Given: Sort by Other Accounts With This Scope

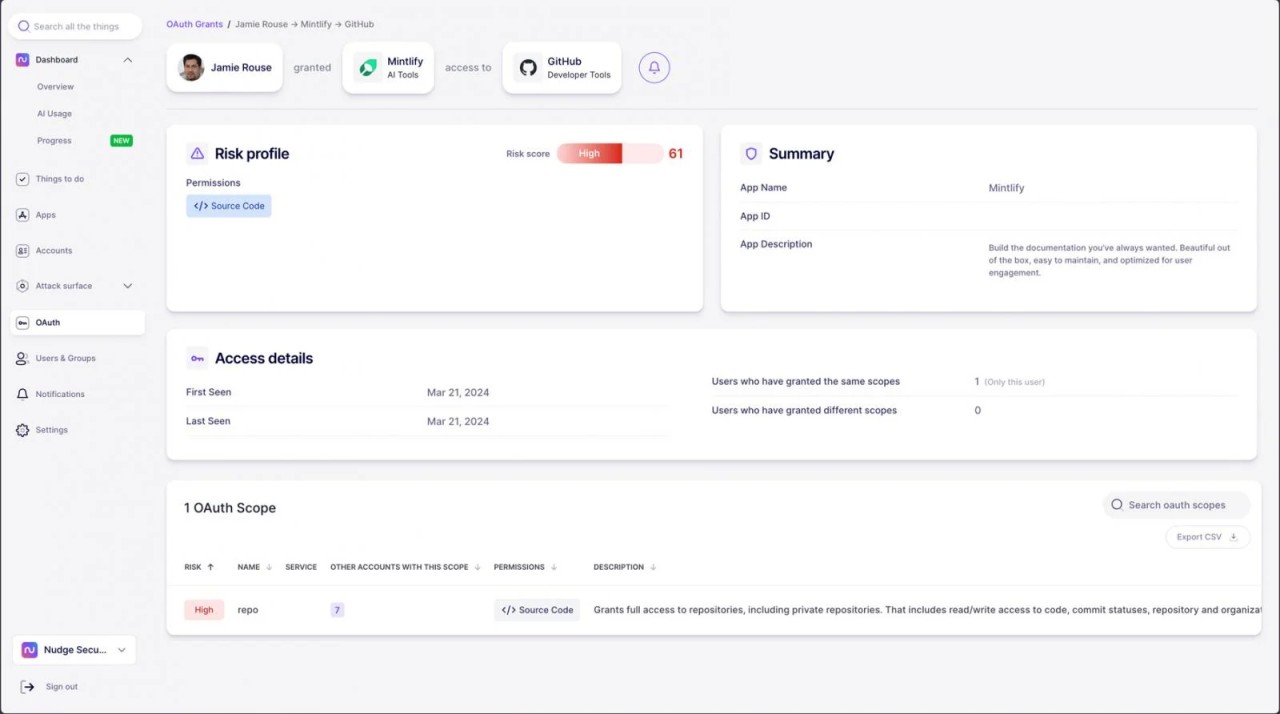Looking at the screenshot, I should (x=405, y=567).
